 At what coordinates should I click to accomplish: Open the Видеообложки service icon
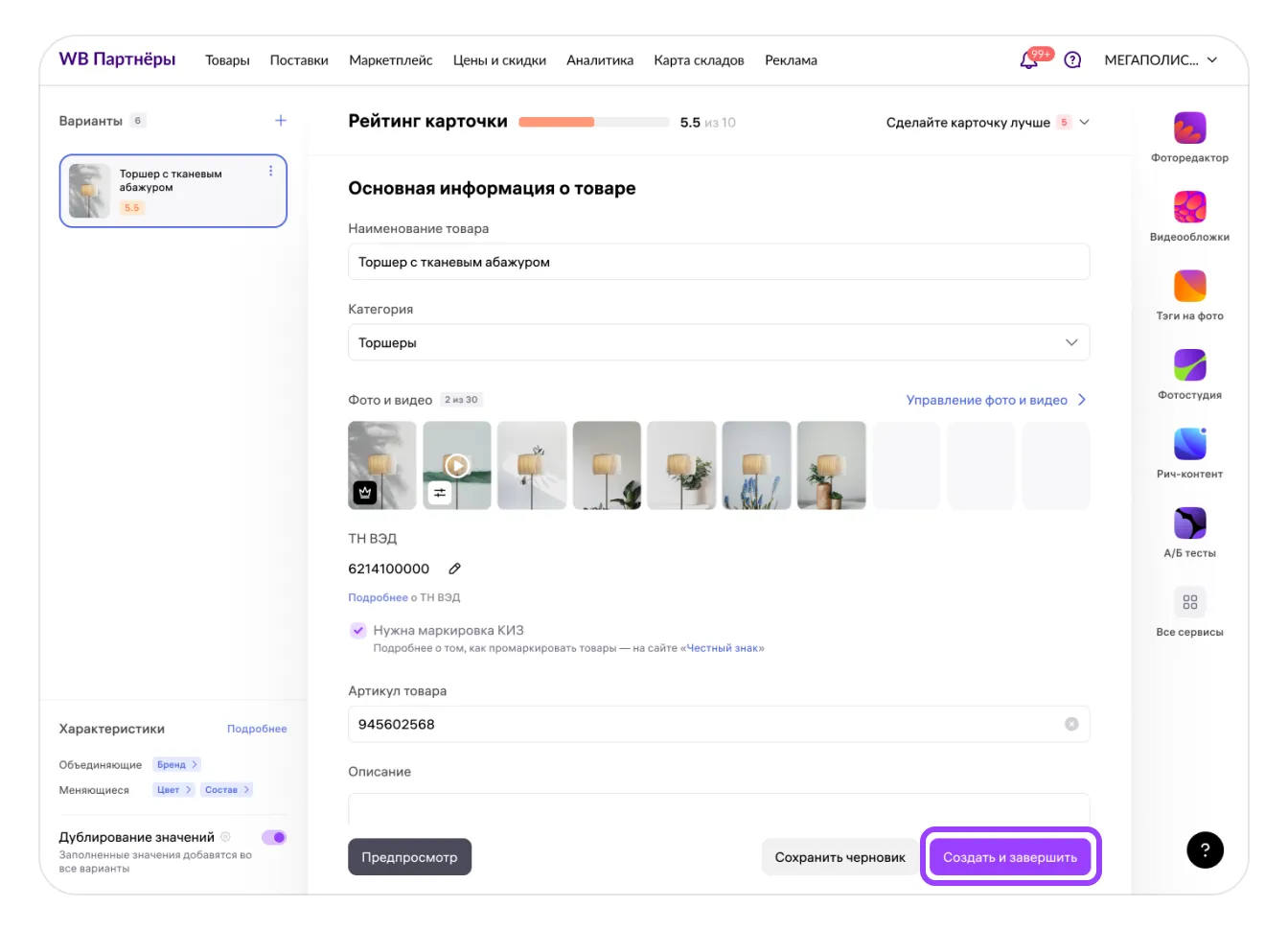point(1189,207)
